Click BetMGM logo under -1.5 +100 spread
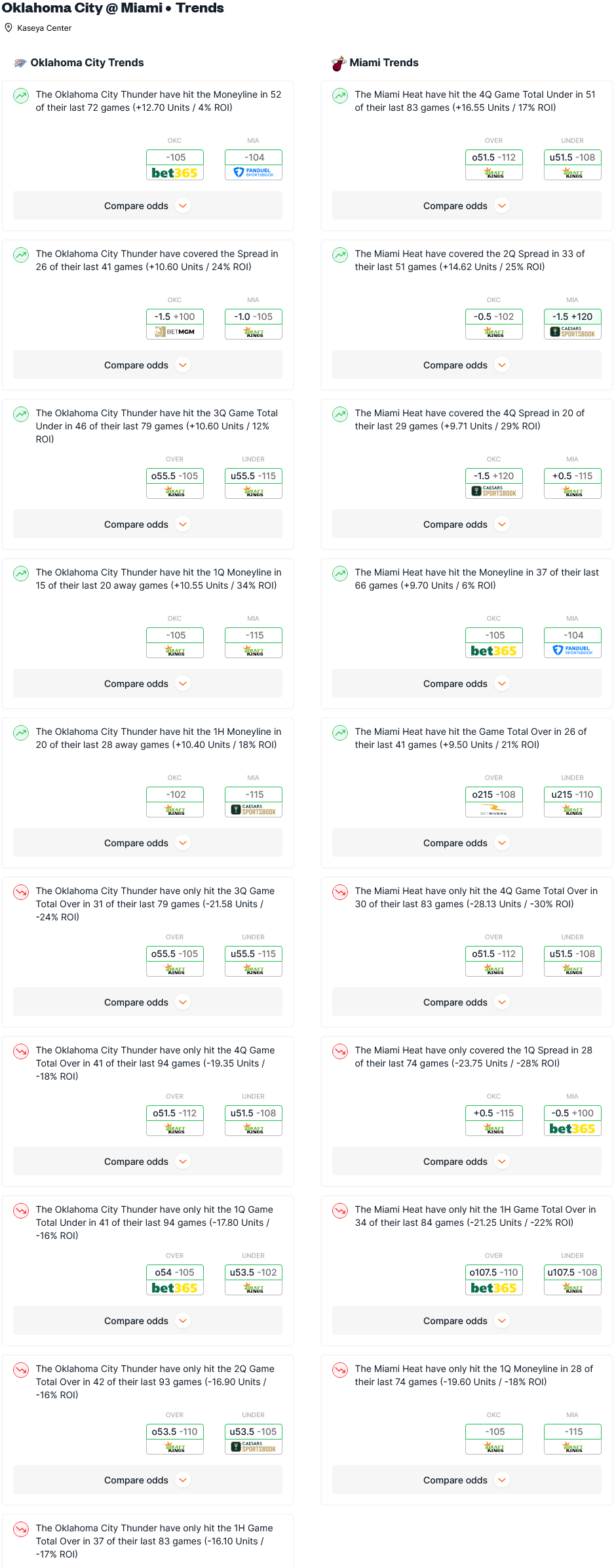The width and height of the screenshot is (616, 1568). [175, 332]
